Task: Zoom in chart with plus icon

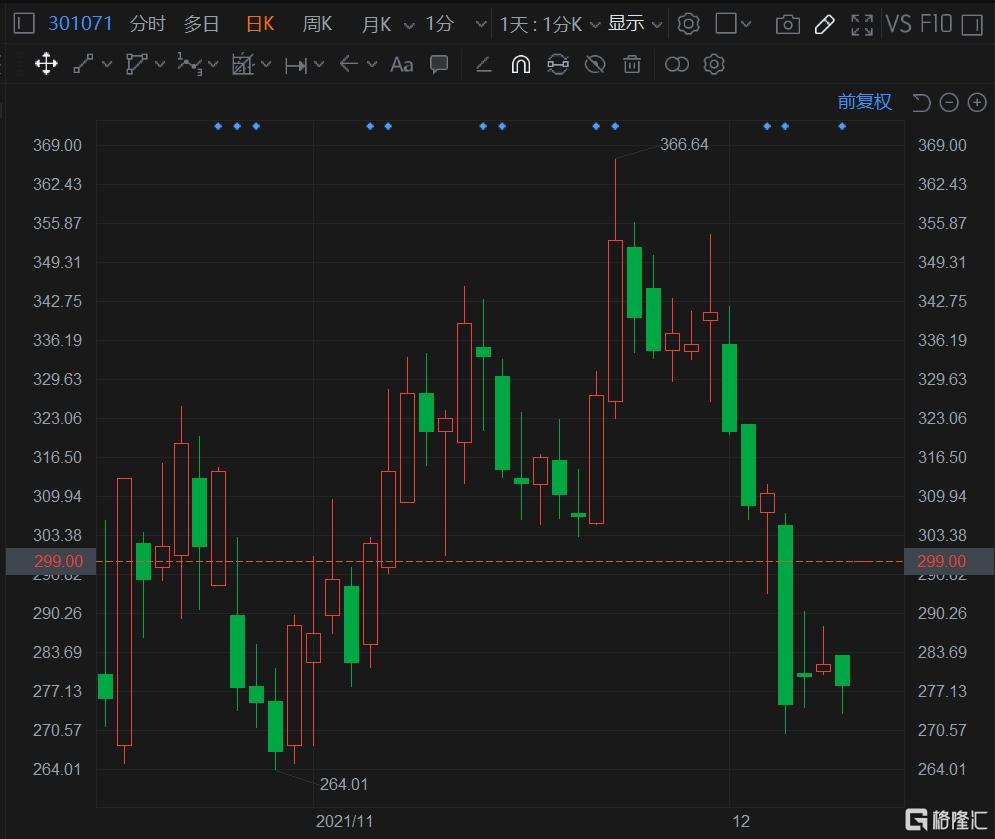Action: [977, 102]
